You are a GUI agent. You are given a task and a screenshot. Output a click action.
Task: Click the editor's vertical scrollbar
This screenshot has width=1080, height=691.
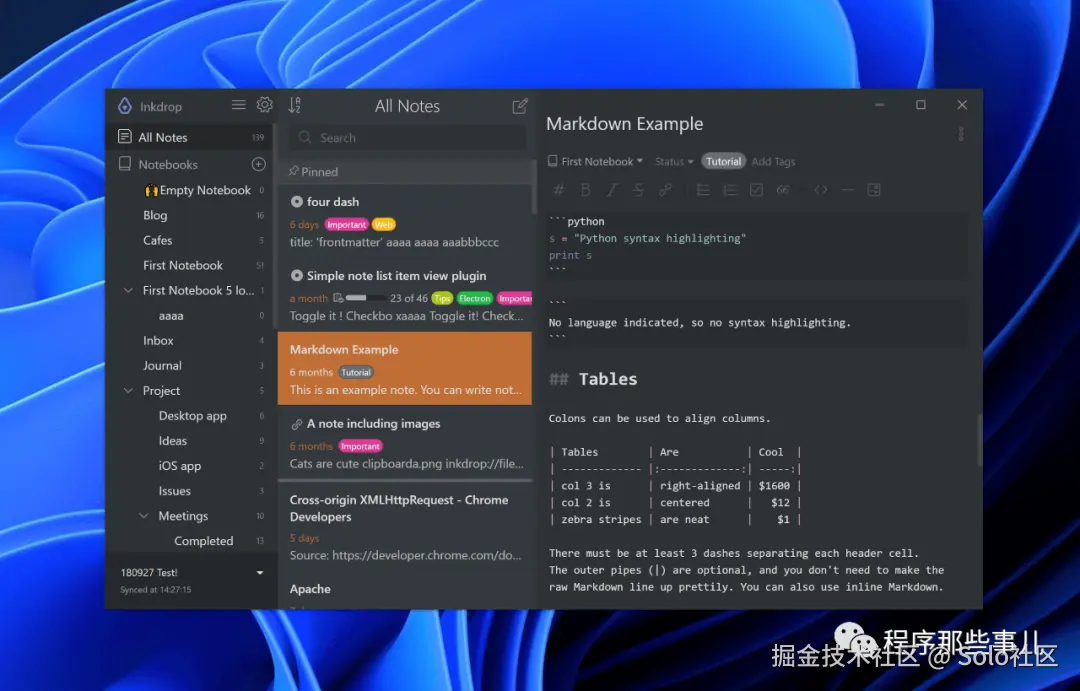(x=979, y=441)
